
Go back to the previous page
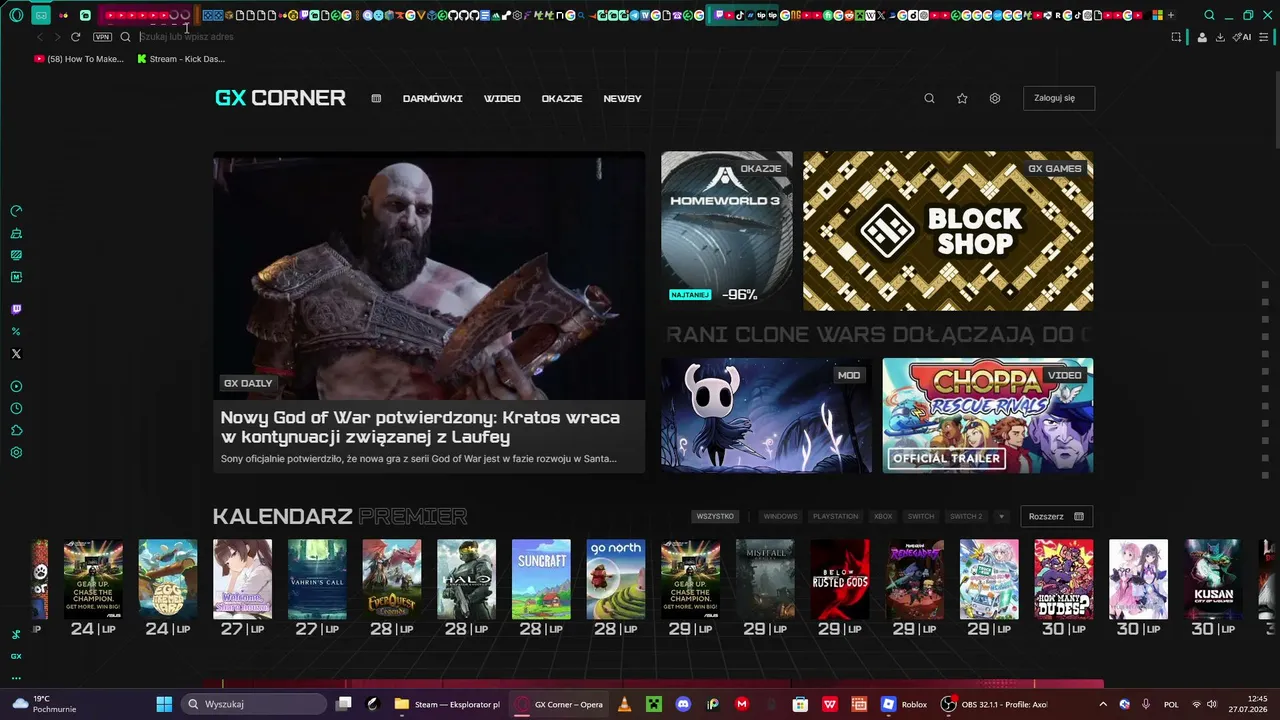pyautogui.click(x=40, y=37)
